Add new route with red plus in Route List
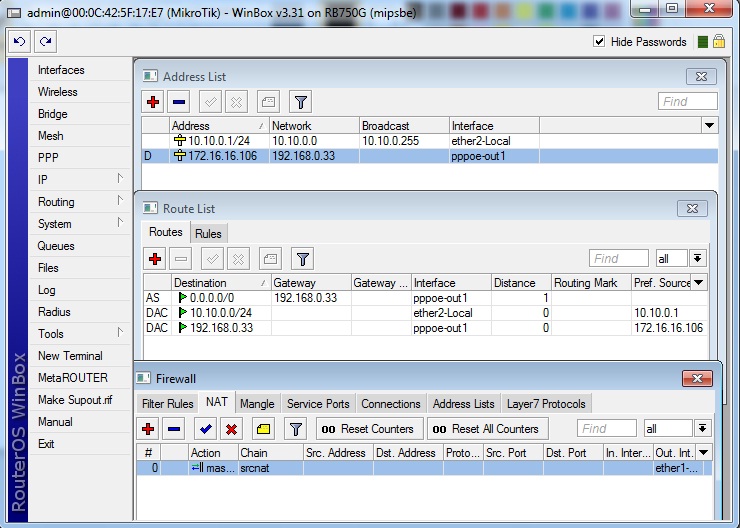This screenshot has height=528, width=740. (x=155, y=259)
